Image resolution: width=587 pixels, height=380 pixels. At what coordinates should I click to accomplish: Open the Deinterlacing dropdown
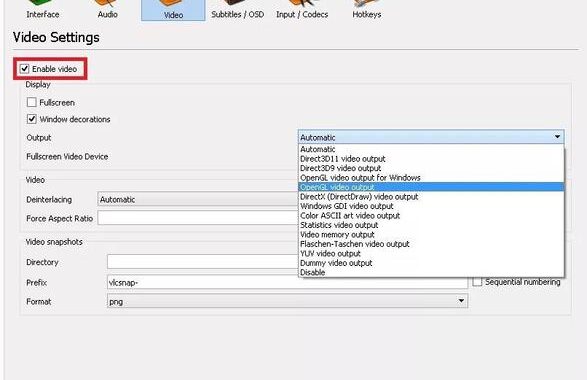(x=198, y=200)
